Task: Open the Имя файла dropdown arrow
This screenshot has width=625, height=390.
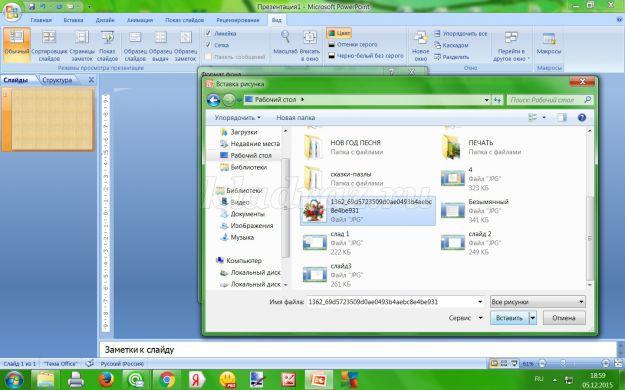Action: coord(480,302)
